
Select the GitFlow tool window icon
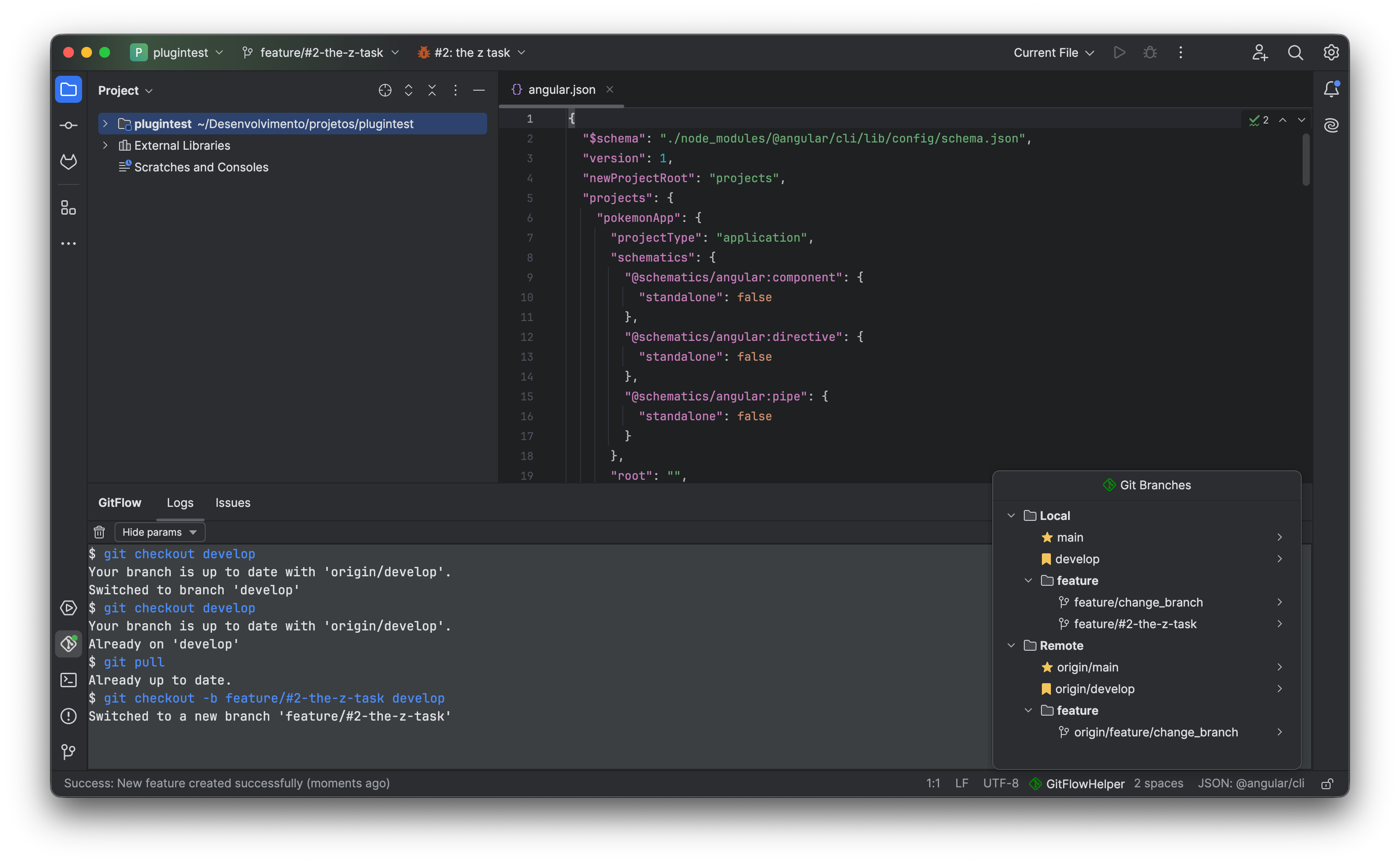[x=69, y=643]
